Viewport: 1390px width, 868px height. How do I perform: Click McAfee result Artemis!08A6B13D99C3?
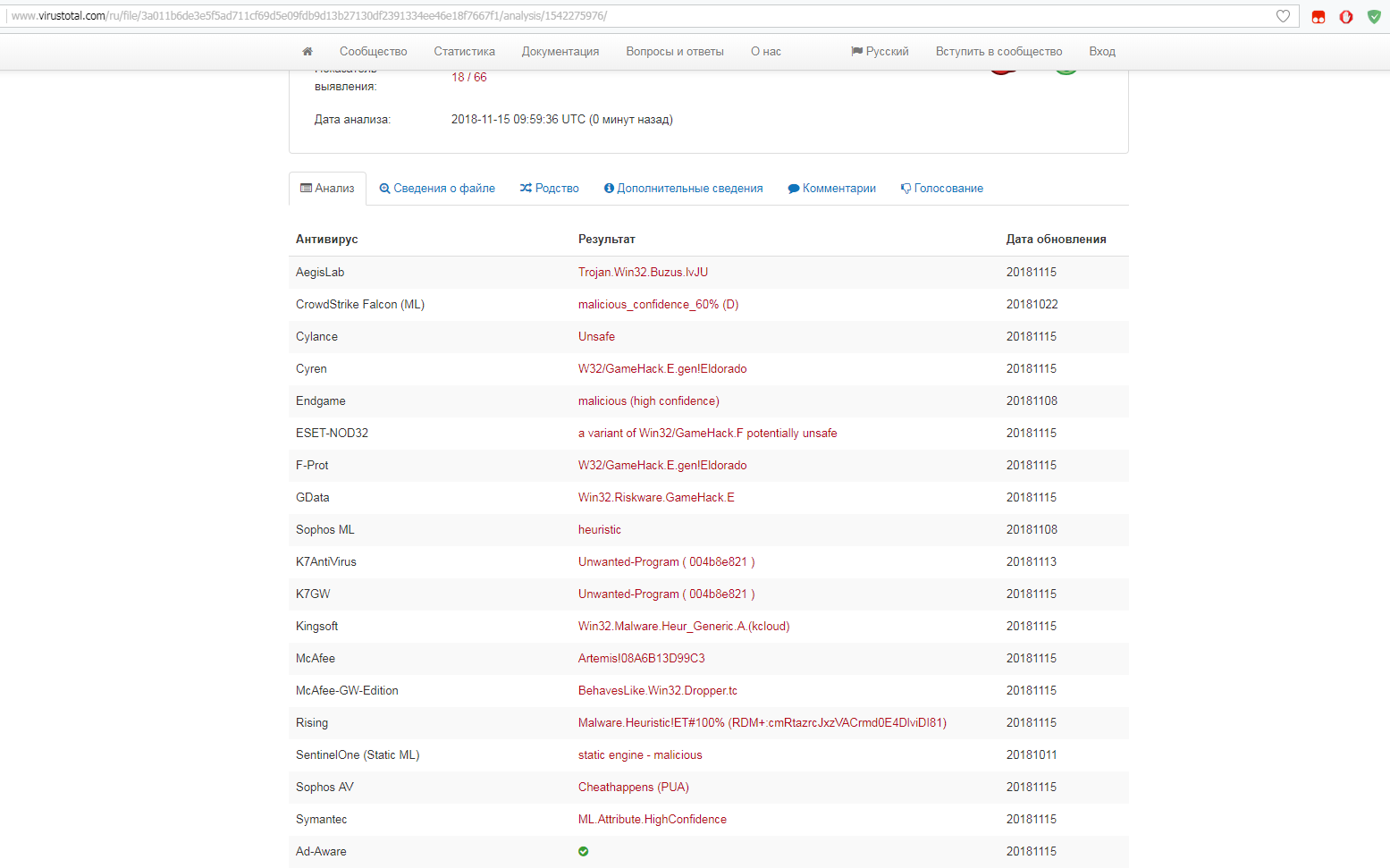point(642,659)
